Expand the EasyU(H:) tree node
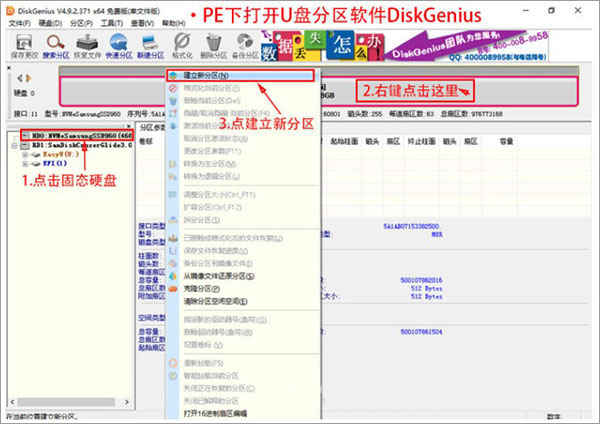 point(25,155)
